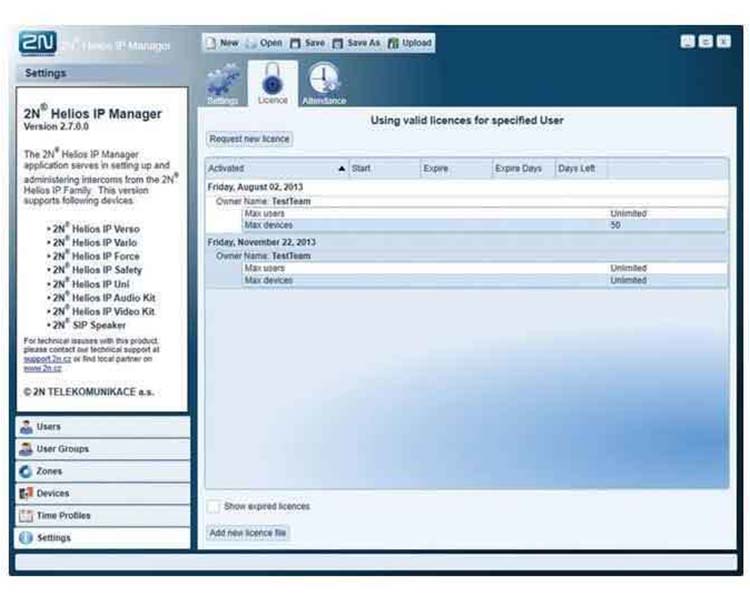Click the Expire column header
This screenshot has width=750, height=600.
456,168
